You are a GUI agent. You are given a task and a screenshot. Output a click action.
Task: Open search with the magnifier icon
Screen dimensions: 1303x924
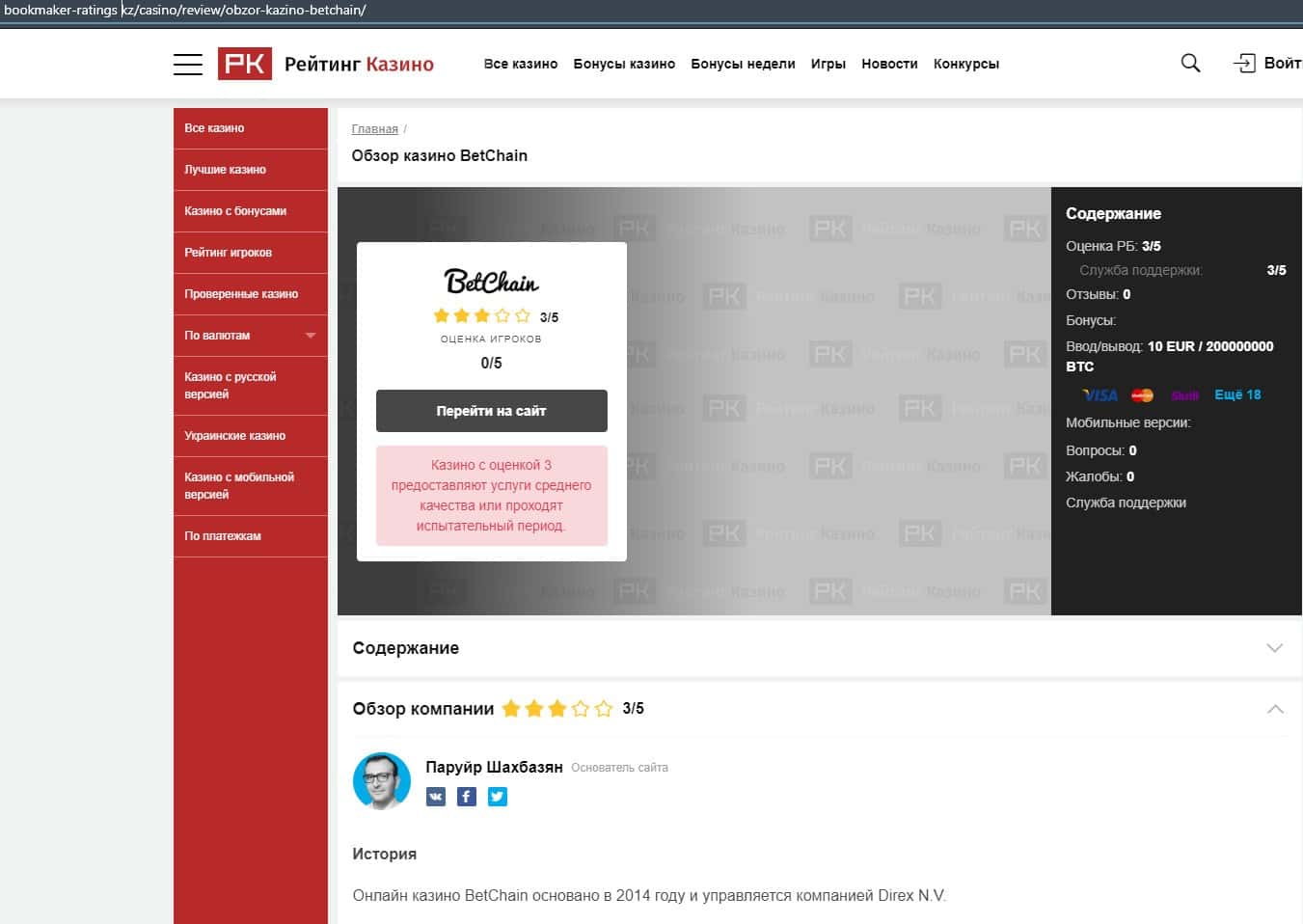[1190, 64]
